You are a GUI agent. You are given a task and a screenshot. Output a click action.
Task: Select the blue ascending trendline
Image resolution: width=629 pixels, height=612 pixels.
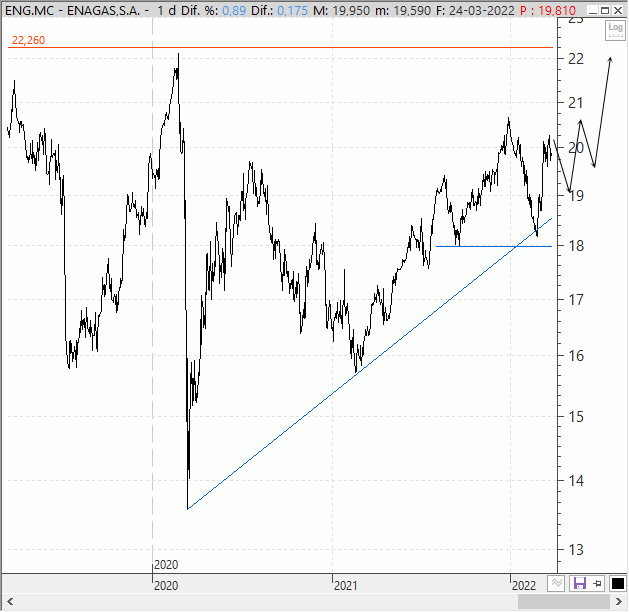[x=370, y=364]
